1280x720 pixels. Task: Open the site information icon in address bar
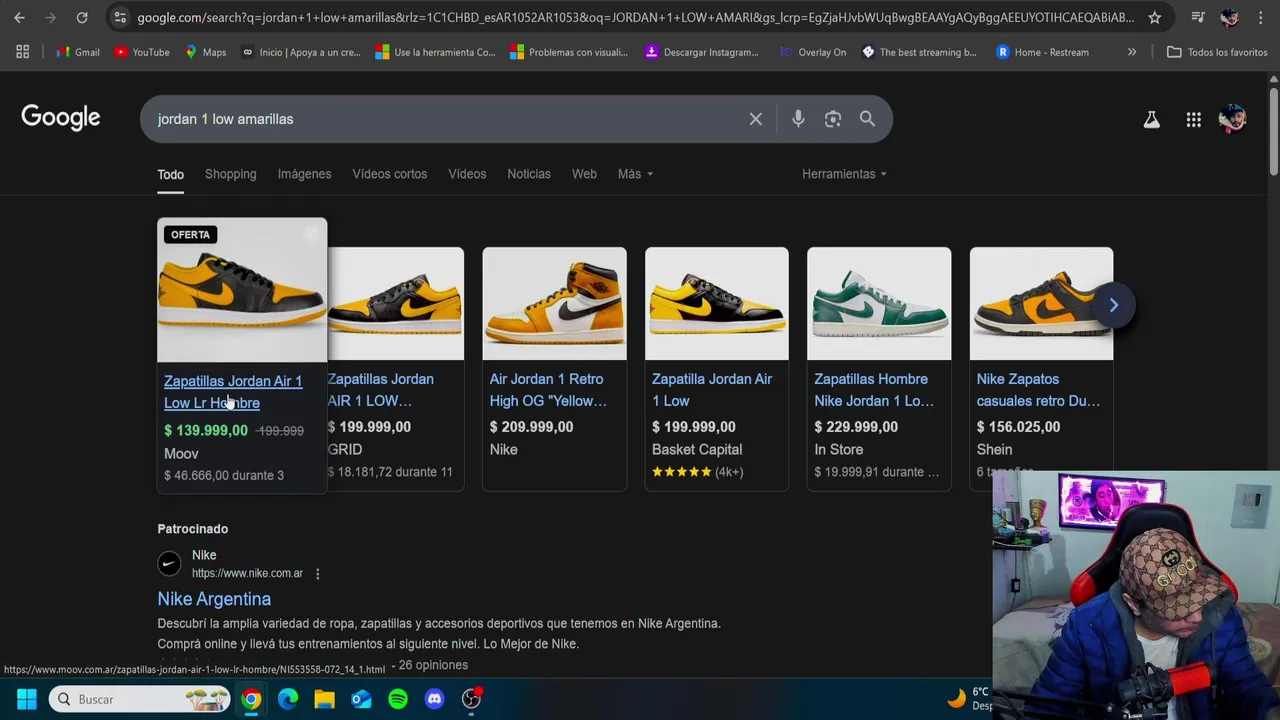(x=120, y=17)
